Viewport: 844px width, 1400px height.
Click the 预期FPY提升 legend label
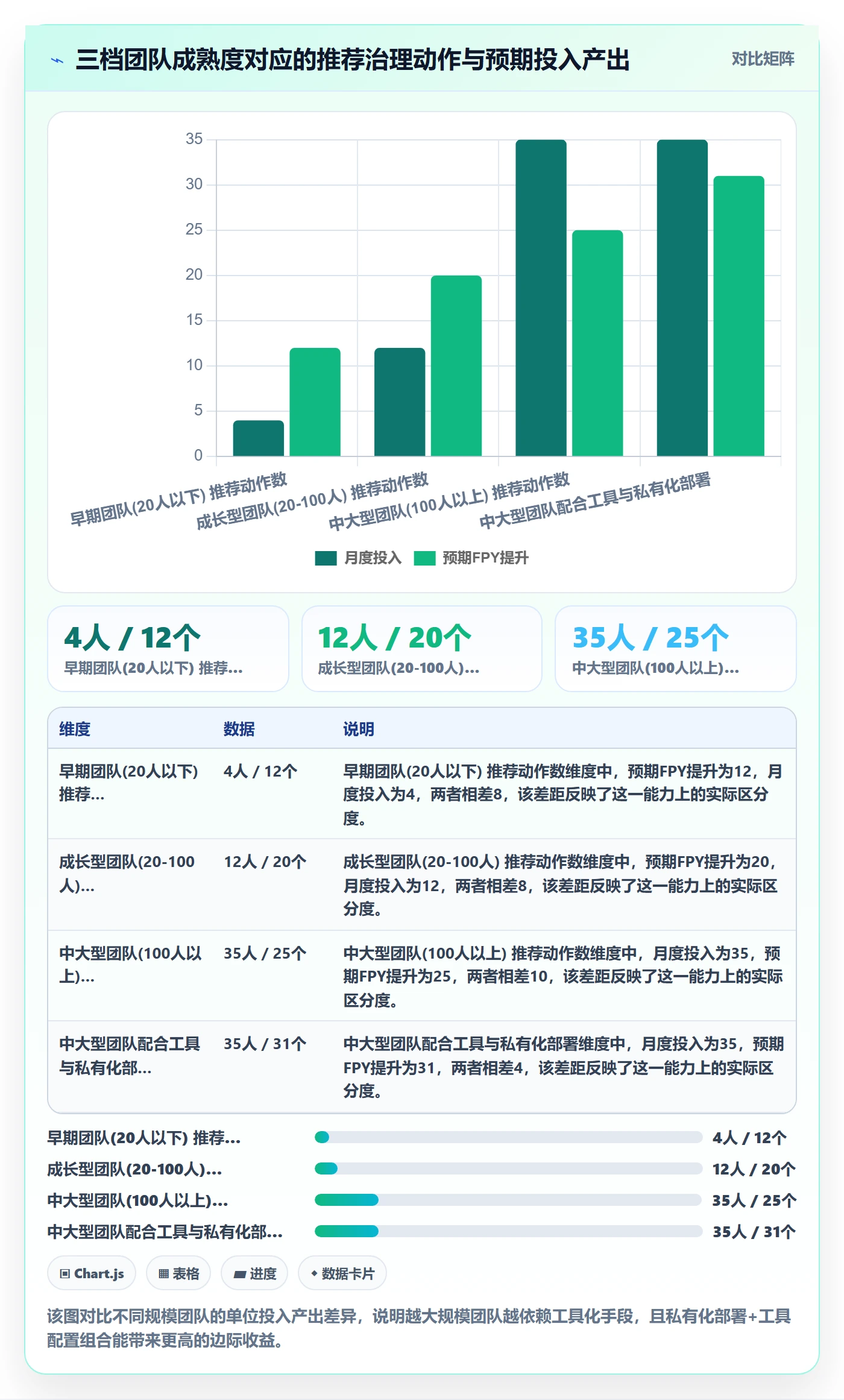[485, 558]
